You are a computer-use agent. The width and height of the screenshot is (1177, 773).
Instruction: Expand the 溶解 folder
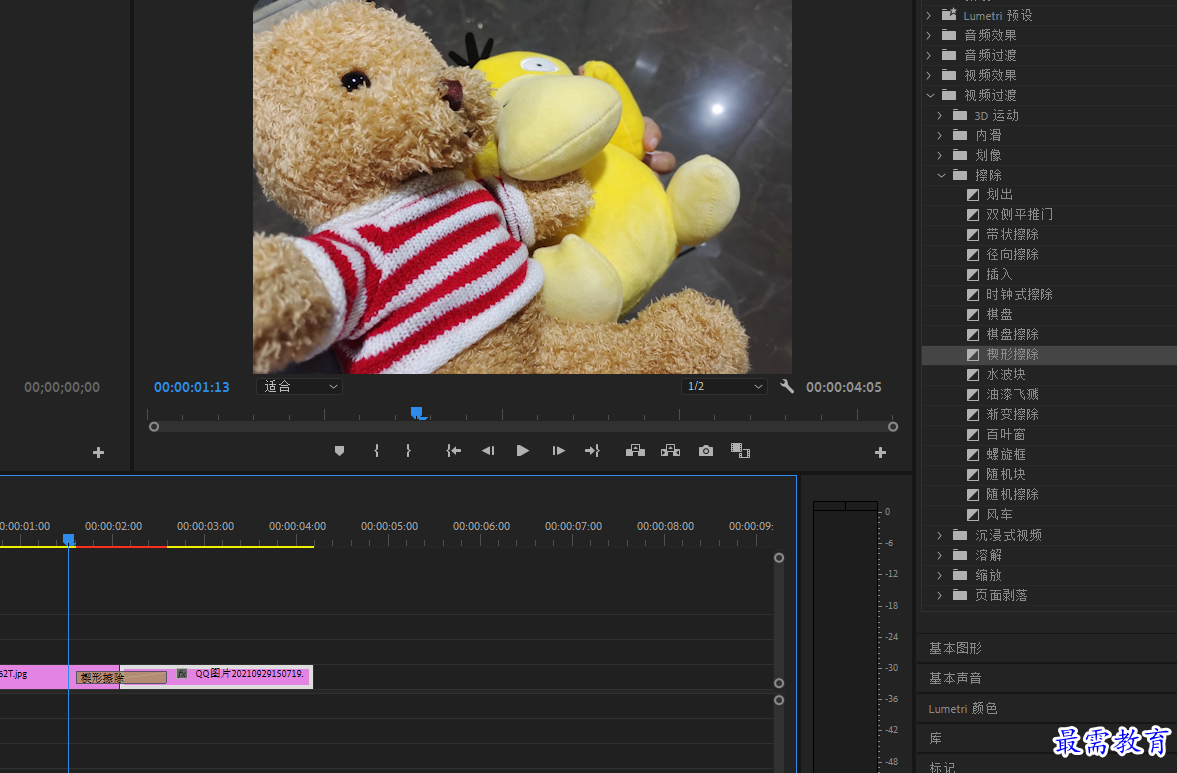(940, 555)
